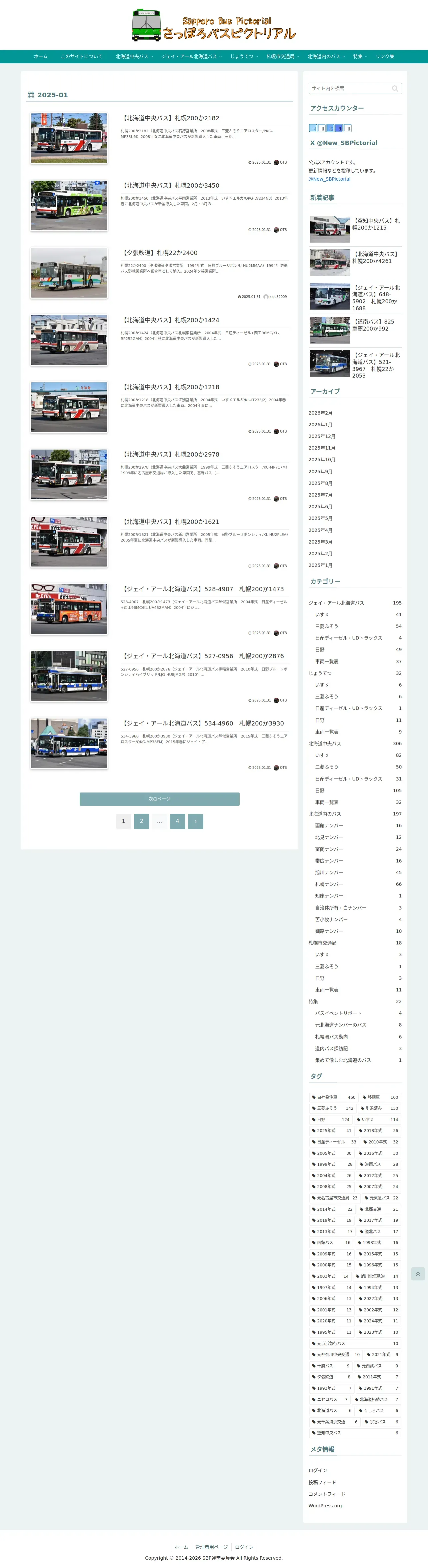The width and height of the screenshot is (428, 1568).
Task: Select tag ニセコバス
Action: click(x=329, y=1399)
